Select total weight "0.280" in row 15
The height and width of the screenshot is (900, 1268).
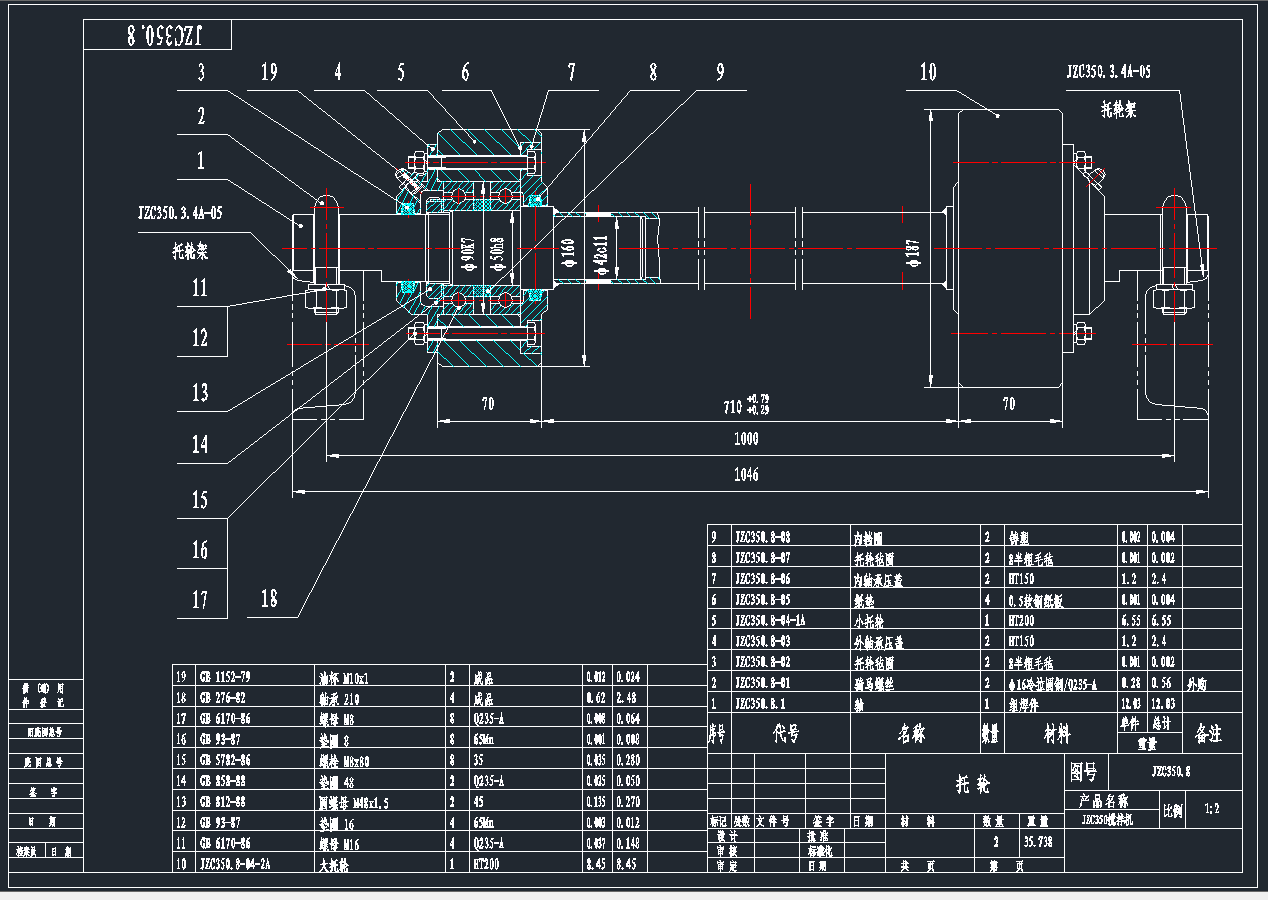pos(630,761)
